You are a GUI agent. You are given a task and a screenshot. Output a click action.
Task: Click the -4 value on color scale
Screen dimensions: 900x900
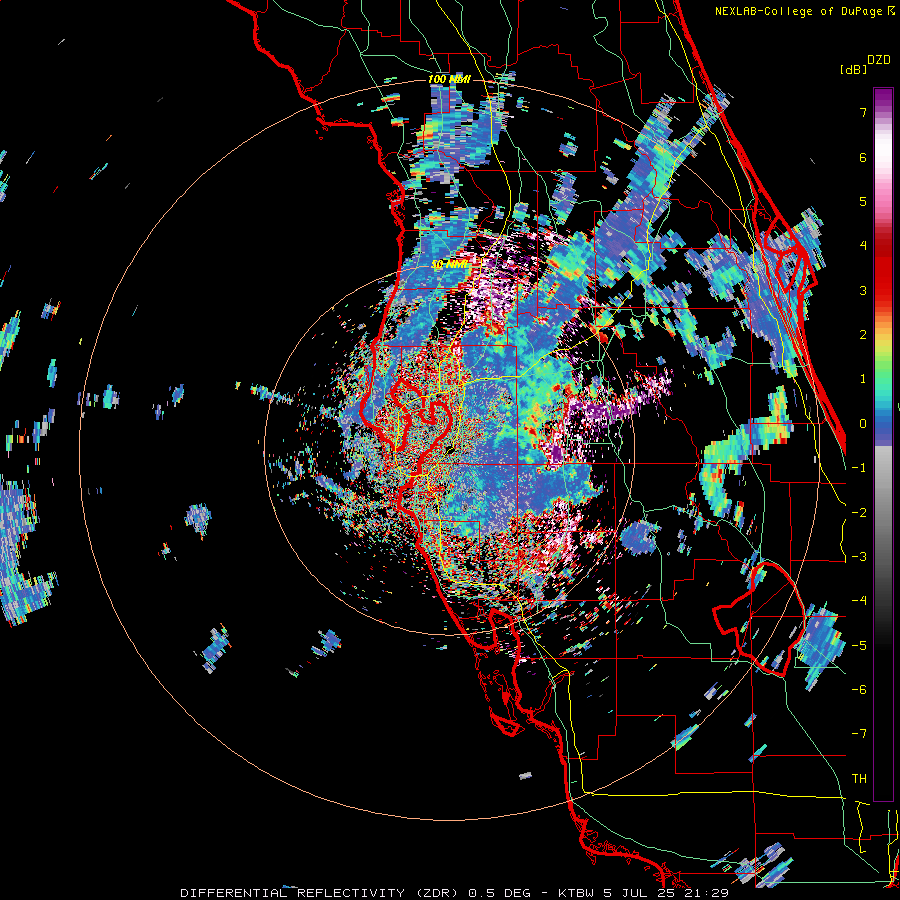click(859, 601)
